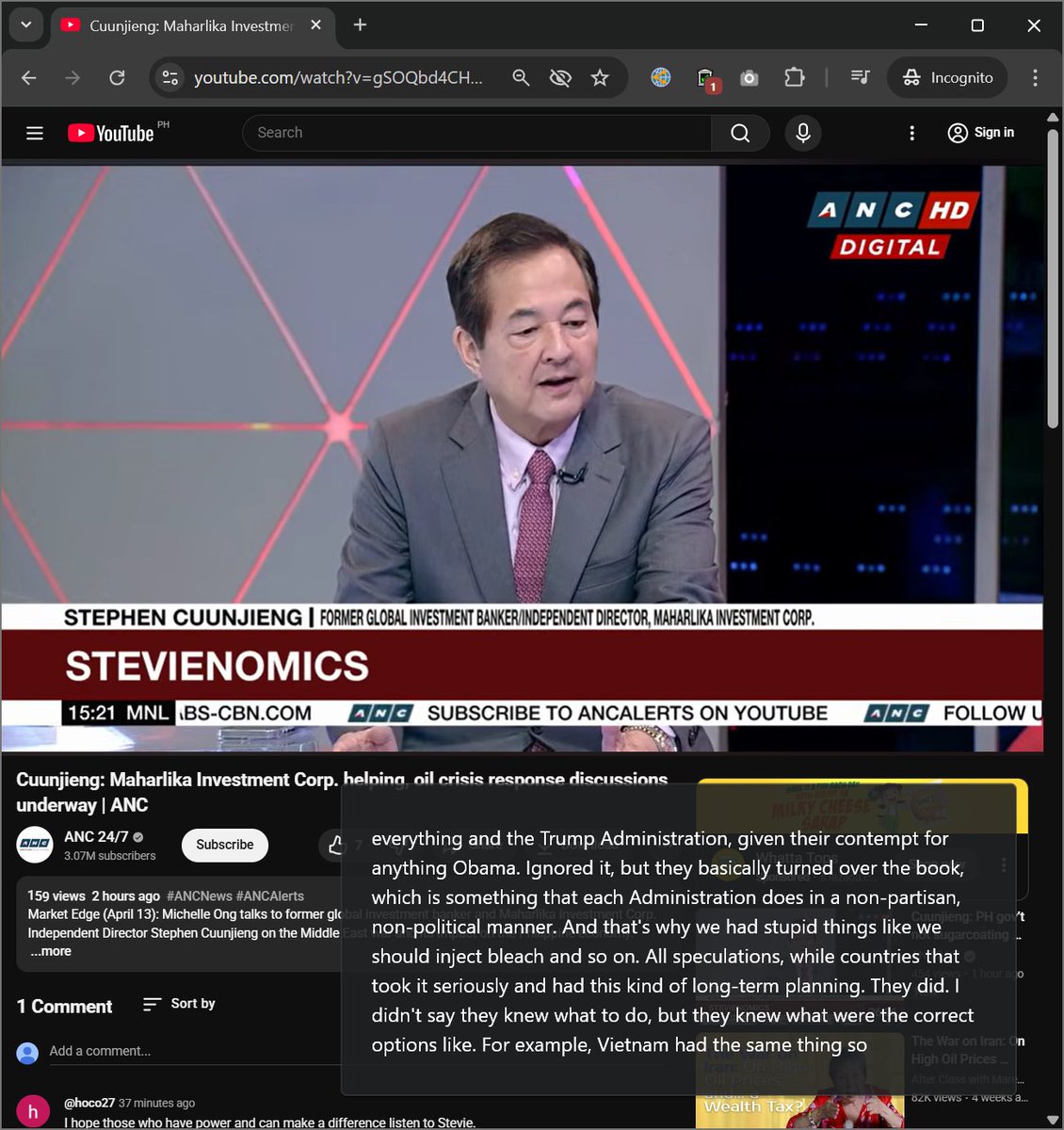Open the #ANCNews hashtag
Image resolution: width=1064 pixels, height=1130 pixels.
(199, 896)
